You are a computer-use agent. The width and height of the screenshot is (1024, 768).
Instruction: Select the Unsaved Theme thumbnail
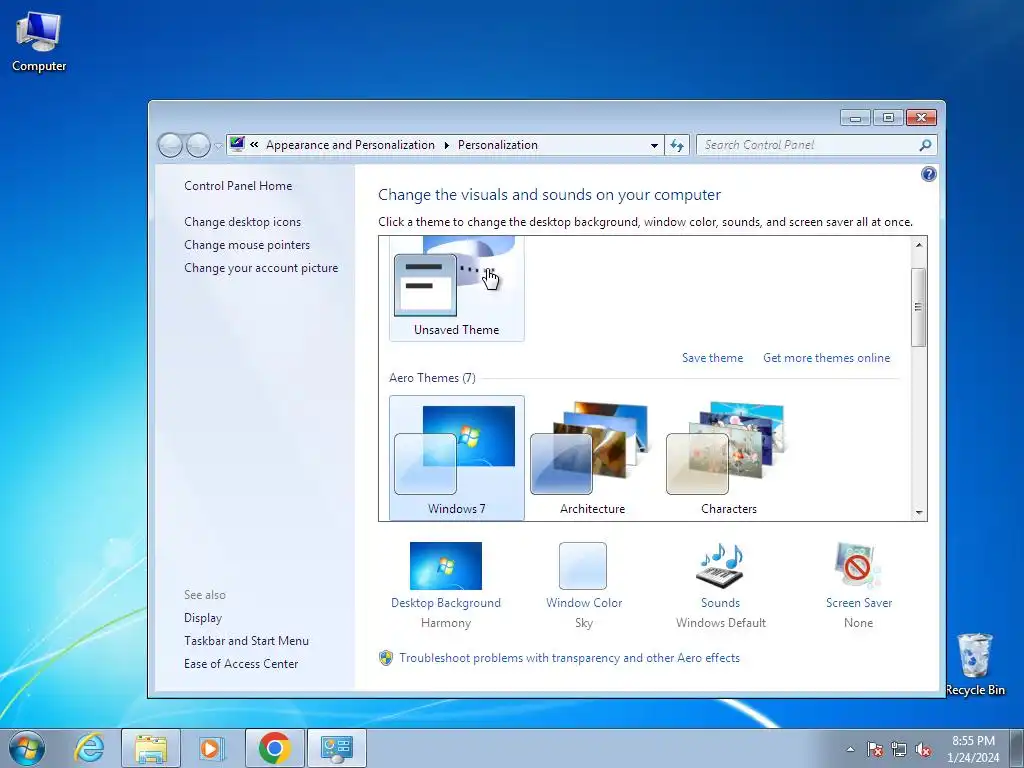pos(456,287)
